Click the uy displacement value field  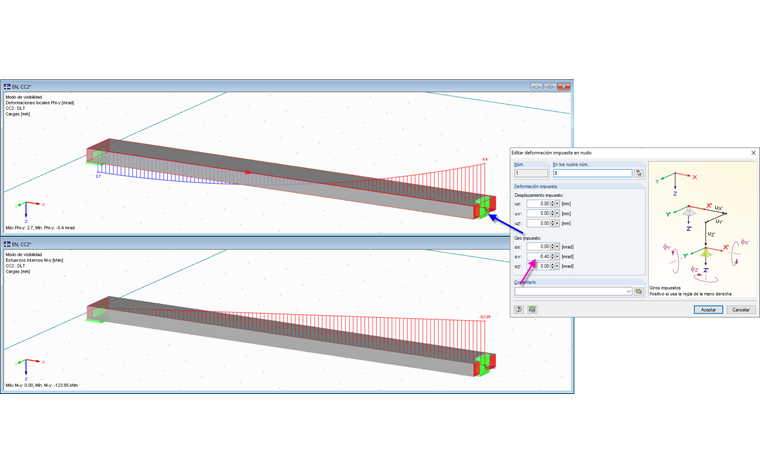coord(538,213)
